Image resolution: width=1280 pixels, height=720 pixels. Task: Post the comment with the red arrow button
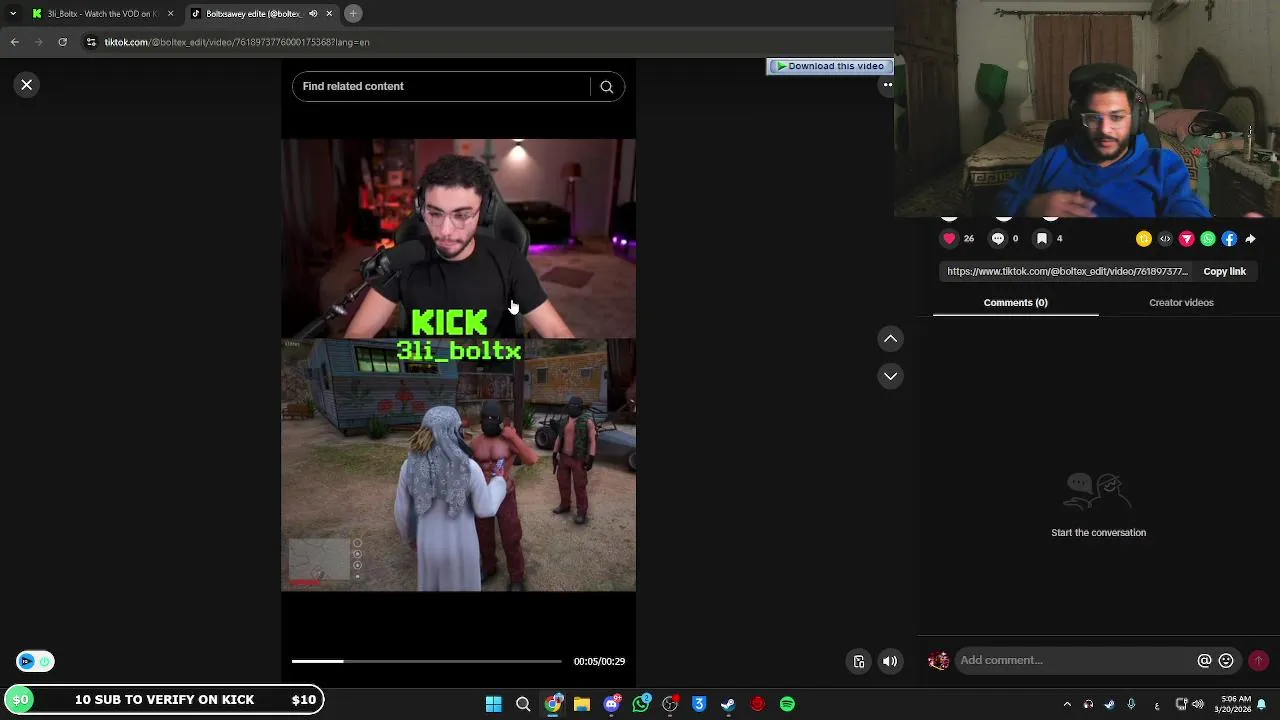click(x=1259, y=661)
